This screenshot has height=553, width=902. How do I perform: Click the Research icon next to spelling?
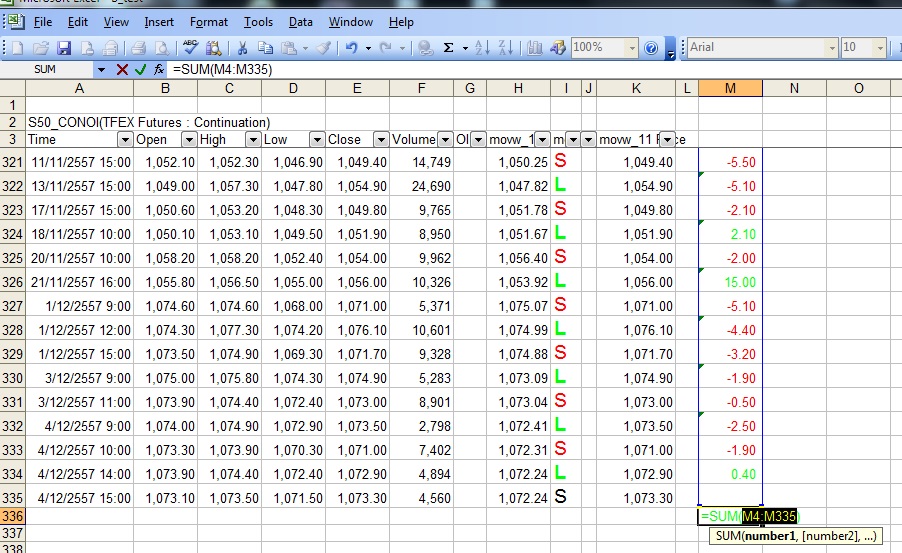click(x=213, y=48)
